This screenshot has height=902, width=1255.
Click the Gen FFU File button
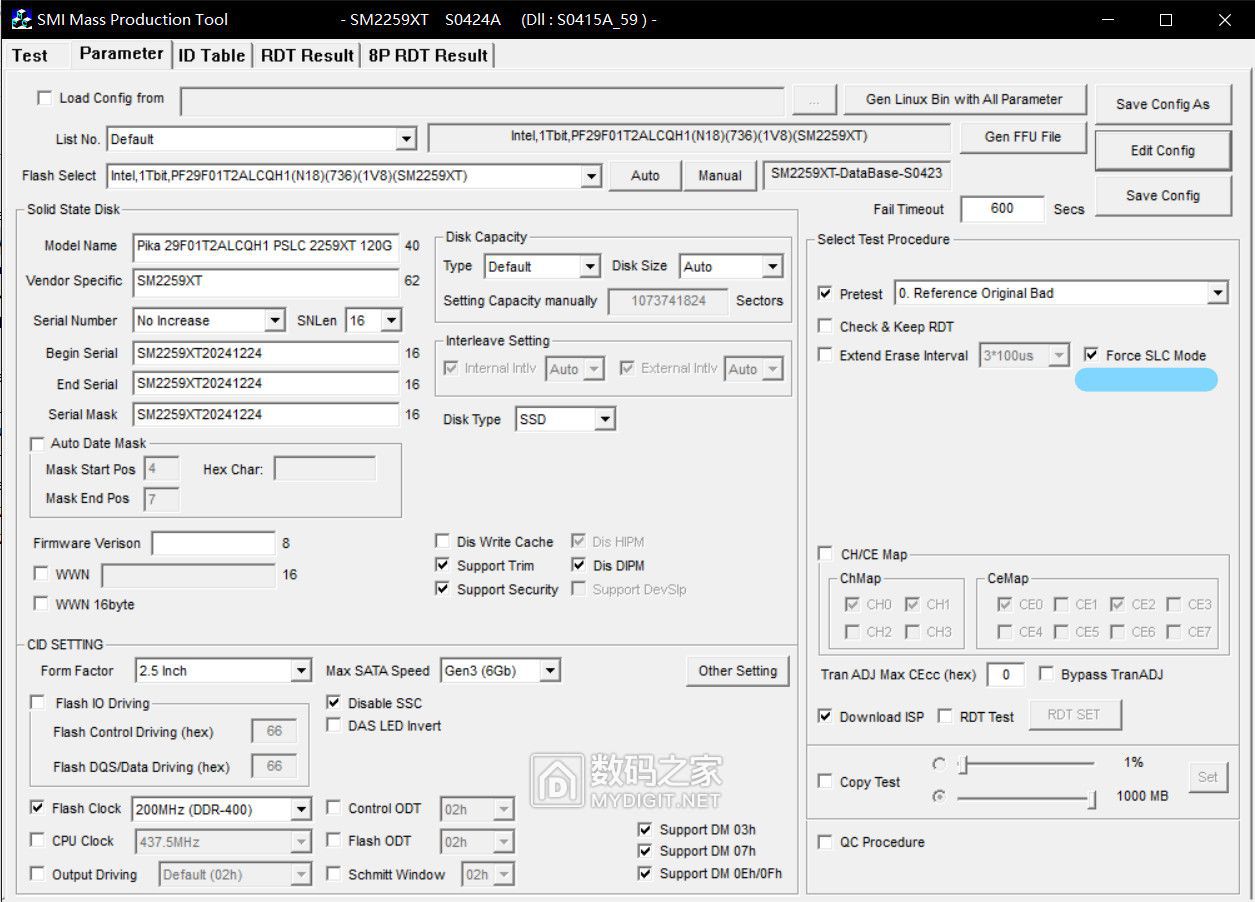pyautogui.click(x=1023, y=137)
